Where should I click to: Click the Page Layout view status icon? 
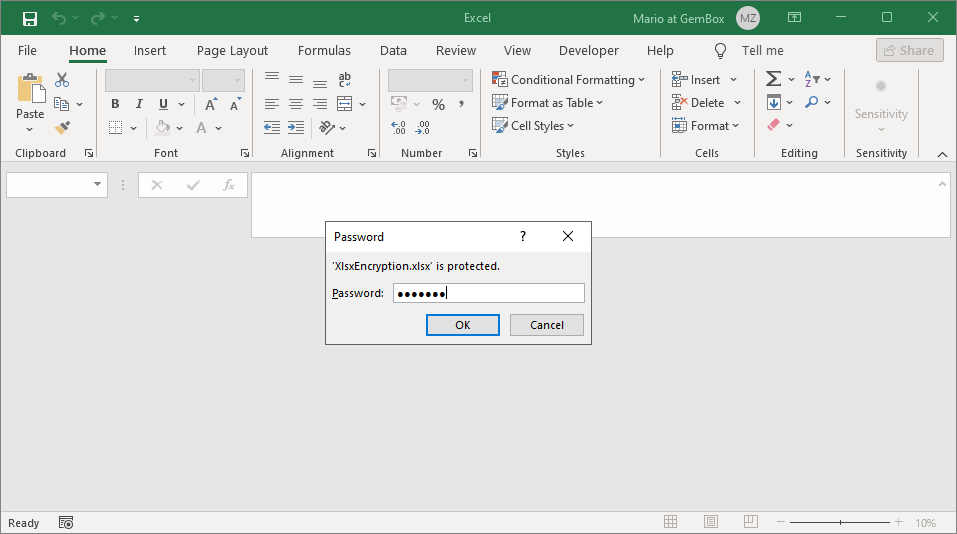tap(710, 522)
